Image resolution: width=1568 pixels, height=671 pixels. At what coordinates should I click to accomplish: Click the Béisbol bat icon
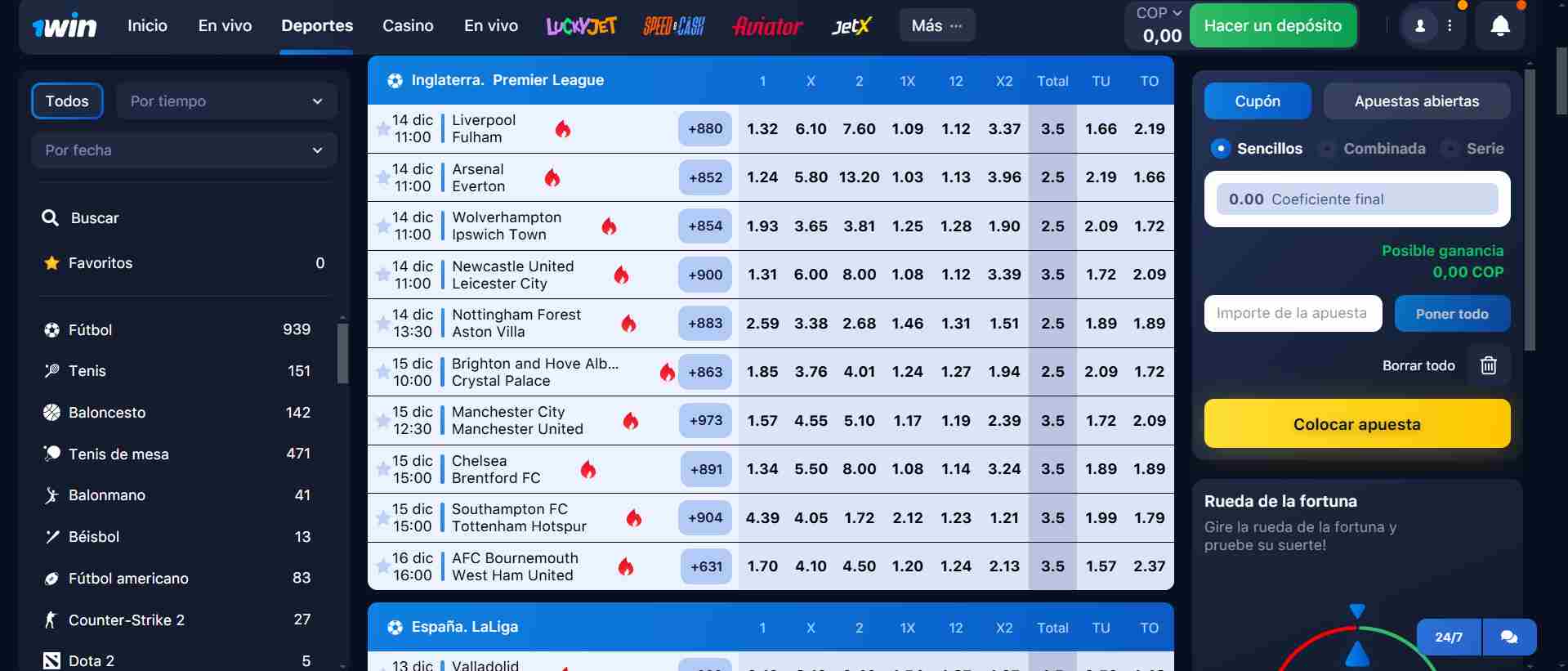coord(51,537)
